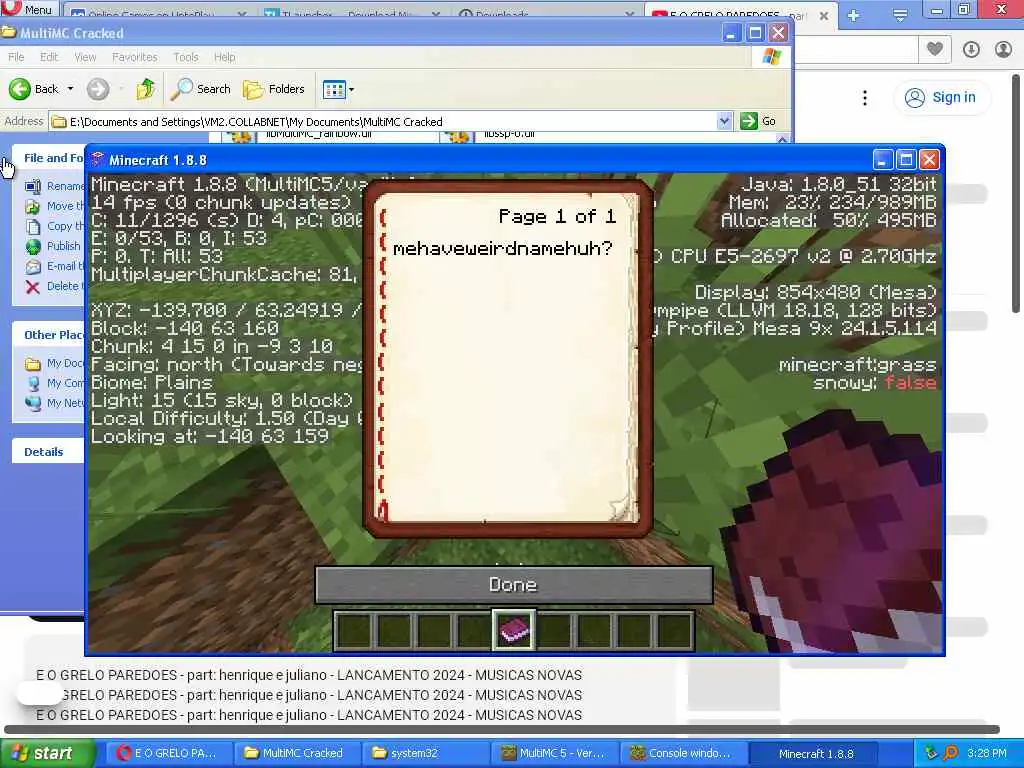Toggle Folders pane in explorer toolbar
This screenshot has height=768, width=1024.
[274, 89]
